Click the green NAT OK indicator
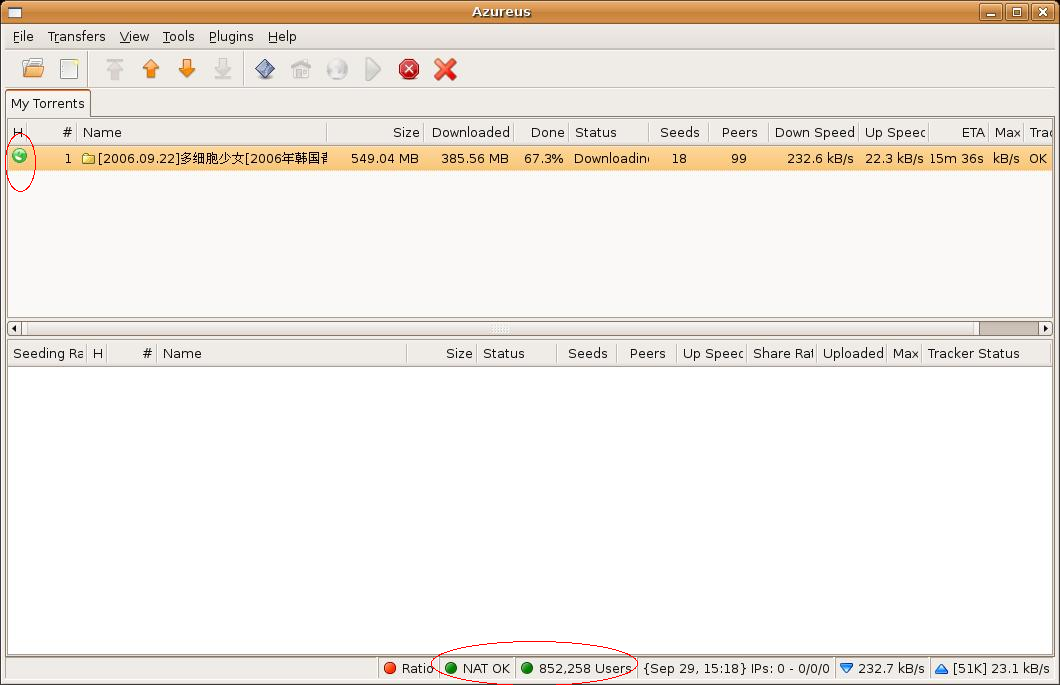Screen dimensions: 1060x685 pos(451,668)
